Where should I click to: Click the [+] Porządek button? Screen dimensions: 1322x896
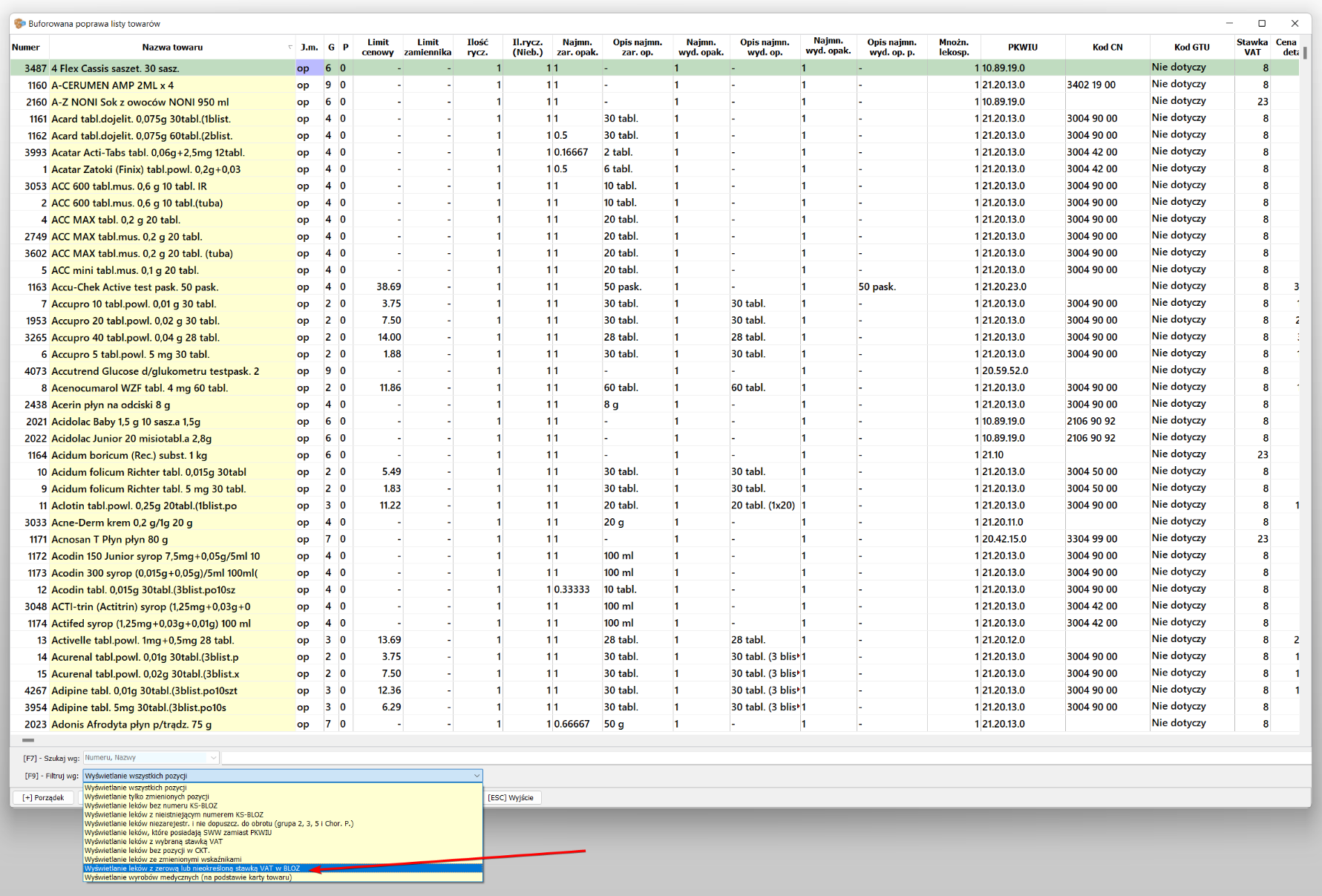coord(43,797)
